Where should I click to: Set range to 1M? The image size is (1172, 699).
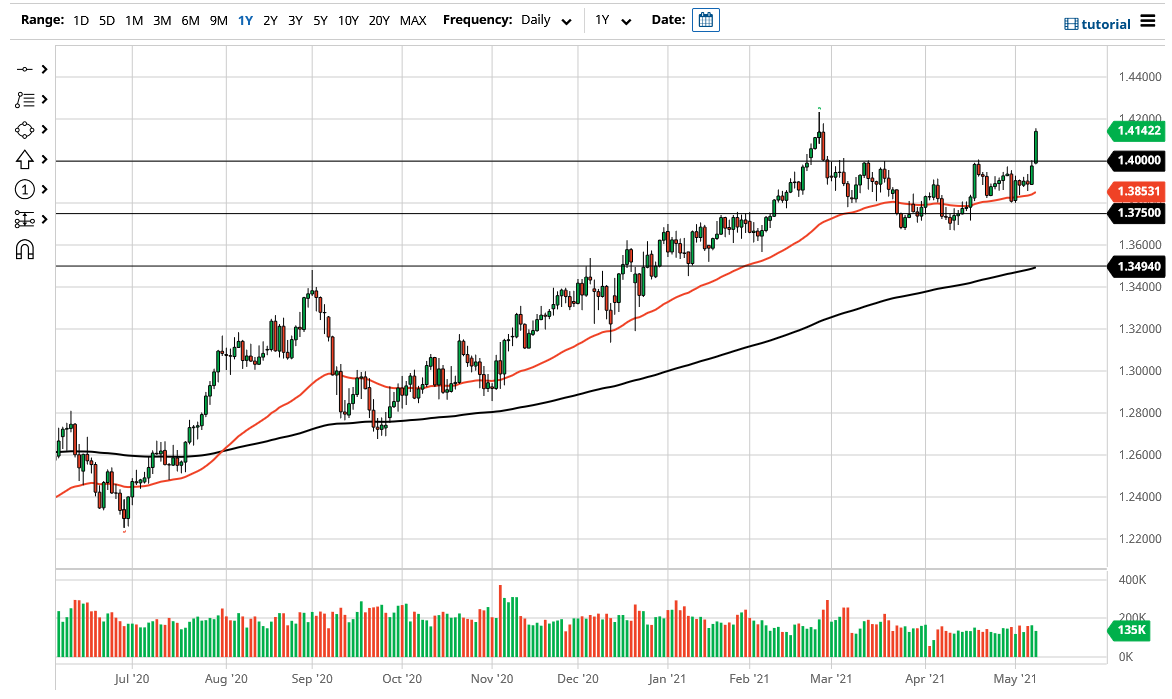(134, 20)
